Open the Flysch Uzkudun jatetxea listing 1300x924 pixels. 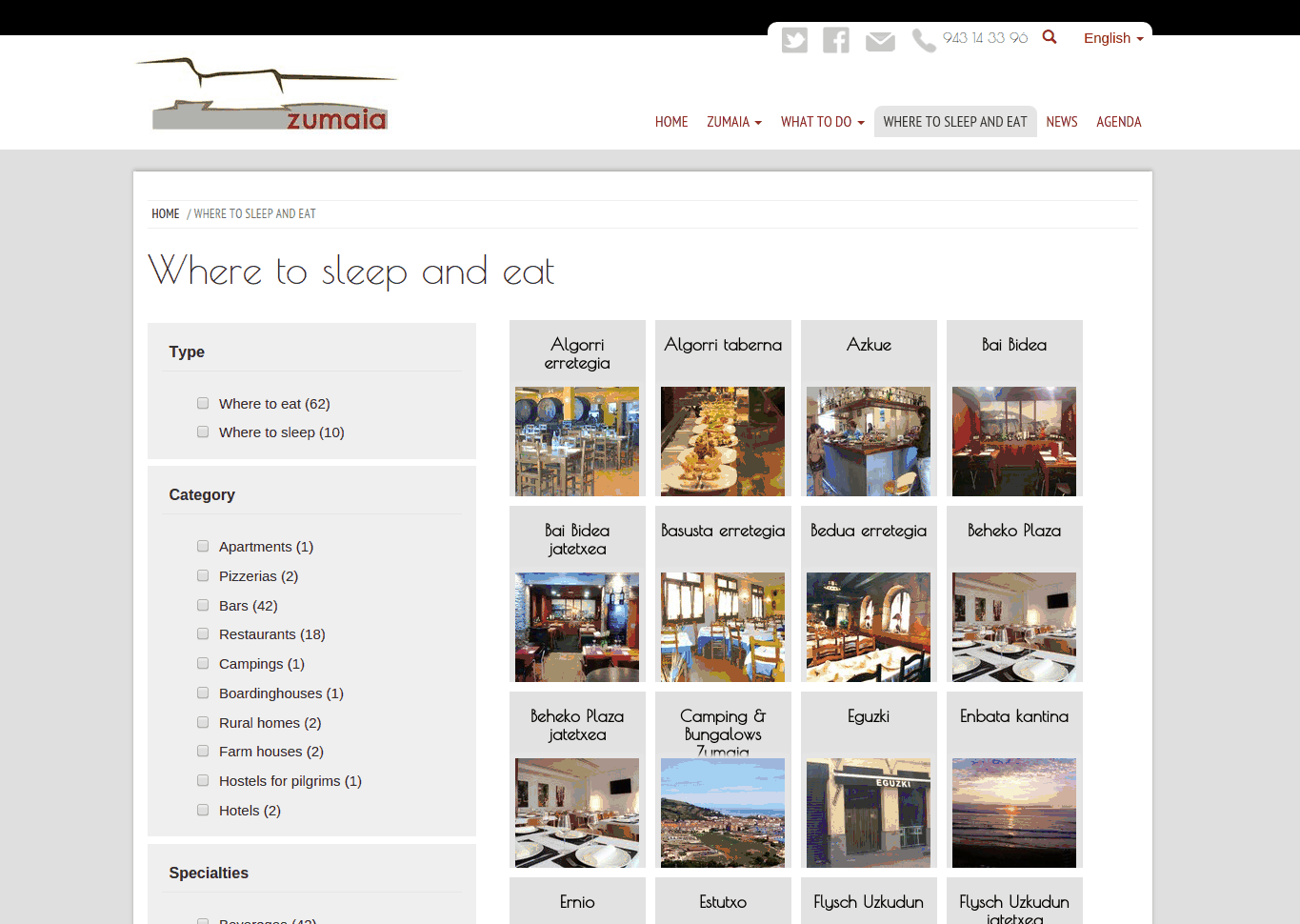tap(1014, 910)
